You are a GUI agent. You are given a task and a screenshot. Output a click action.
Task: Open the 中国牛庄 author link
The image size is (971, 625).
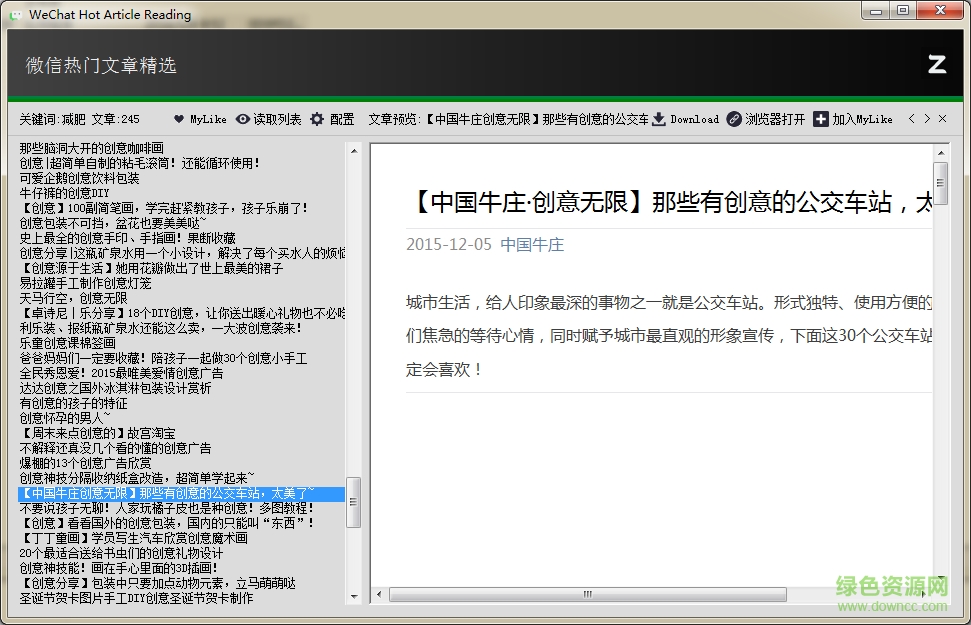pyautogui.click(x=531, y=243)
